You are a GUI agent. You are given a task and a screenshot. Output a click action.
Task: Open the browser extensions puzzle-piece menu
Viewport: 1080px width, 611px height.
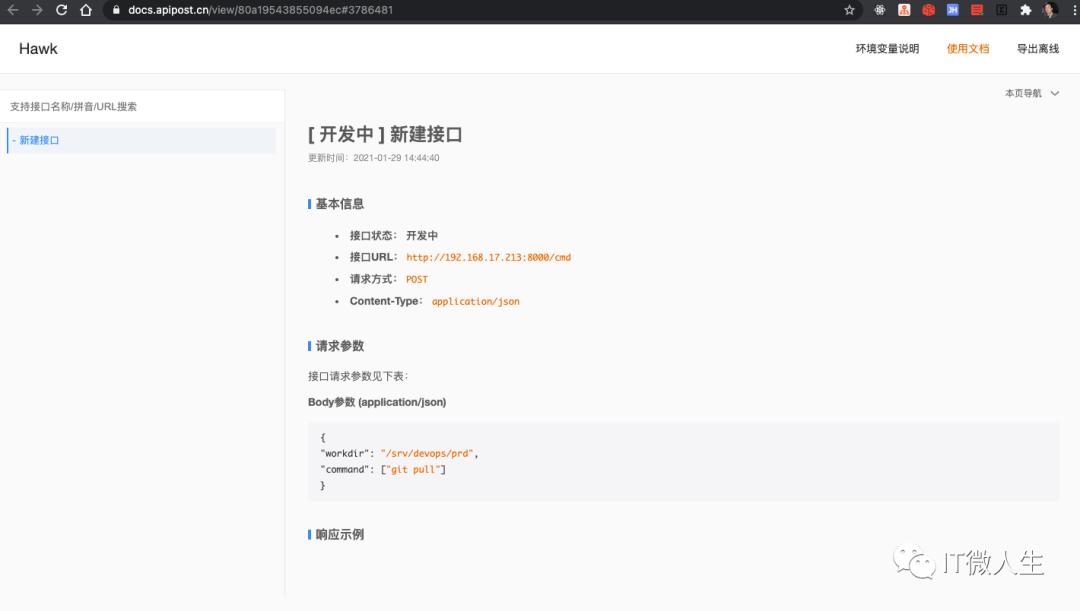click(x=1027, y=10)
